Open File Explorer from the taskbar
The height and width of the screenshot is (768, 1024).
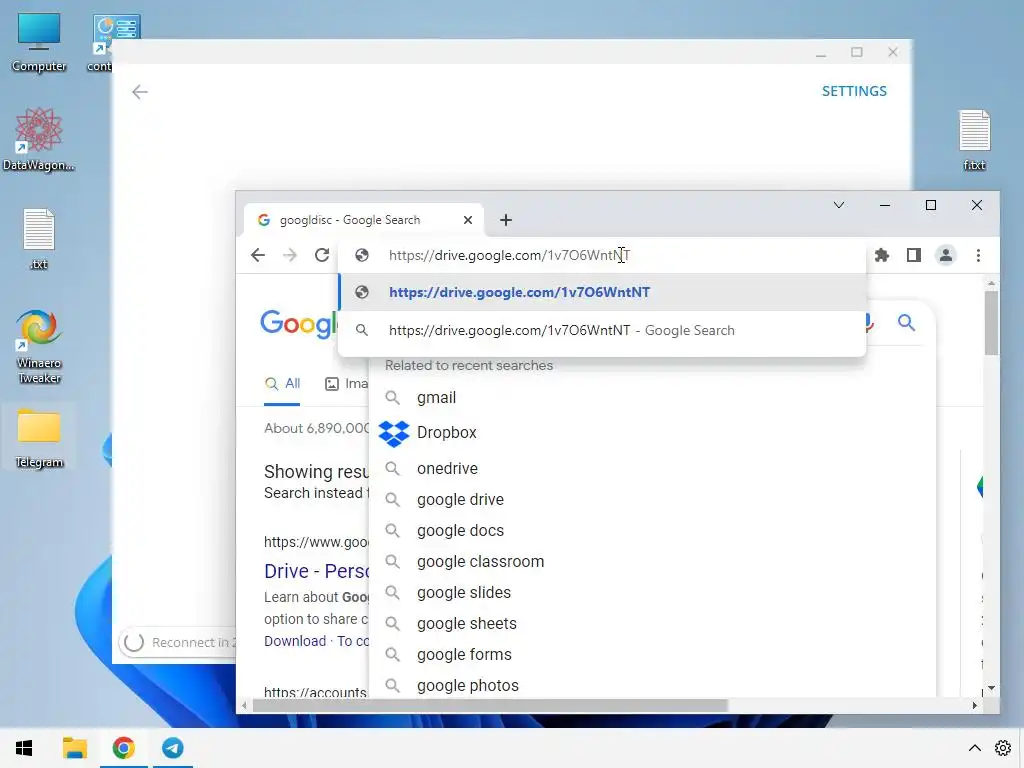[x=74, y=748]
